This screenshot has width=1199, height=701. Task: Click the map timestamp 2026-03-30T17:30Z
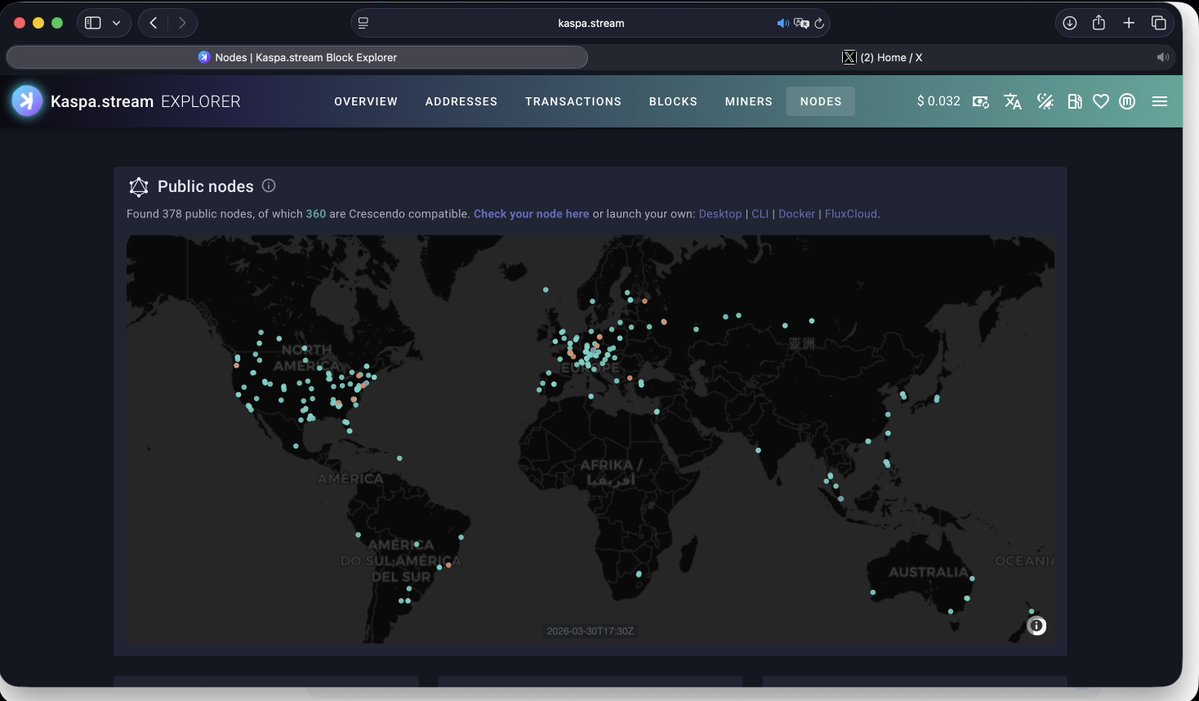click(590, 631)
